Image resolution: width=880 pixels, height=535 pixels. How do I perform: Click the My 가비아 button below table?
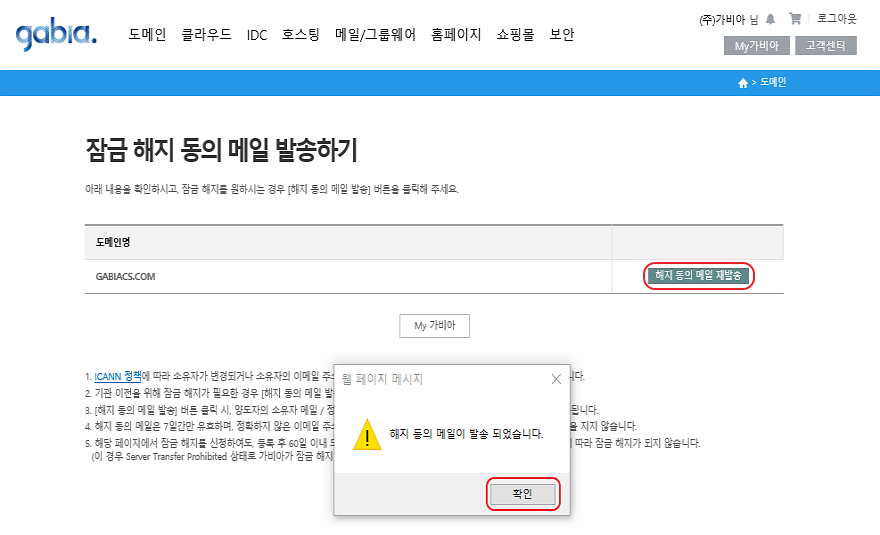point(434,326)
